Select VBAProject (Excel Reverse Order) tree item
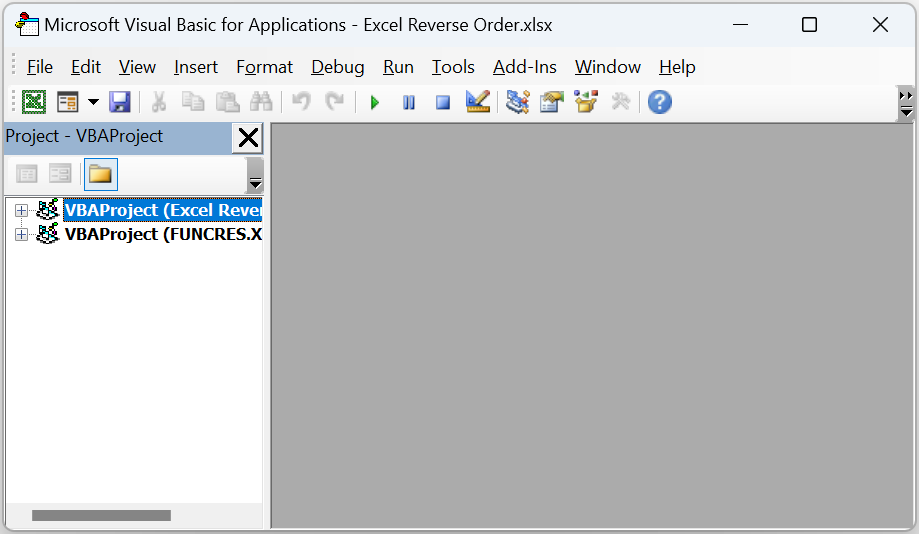The image size is (919, 534). point(163,210)
